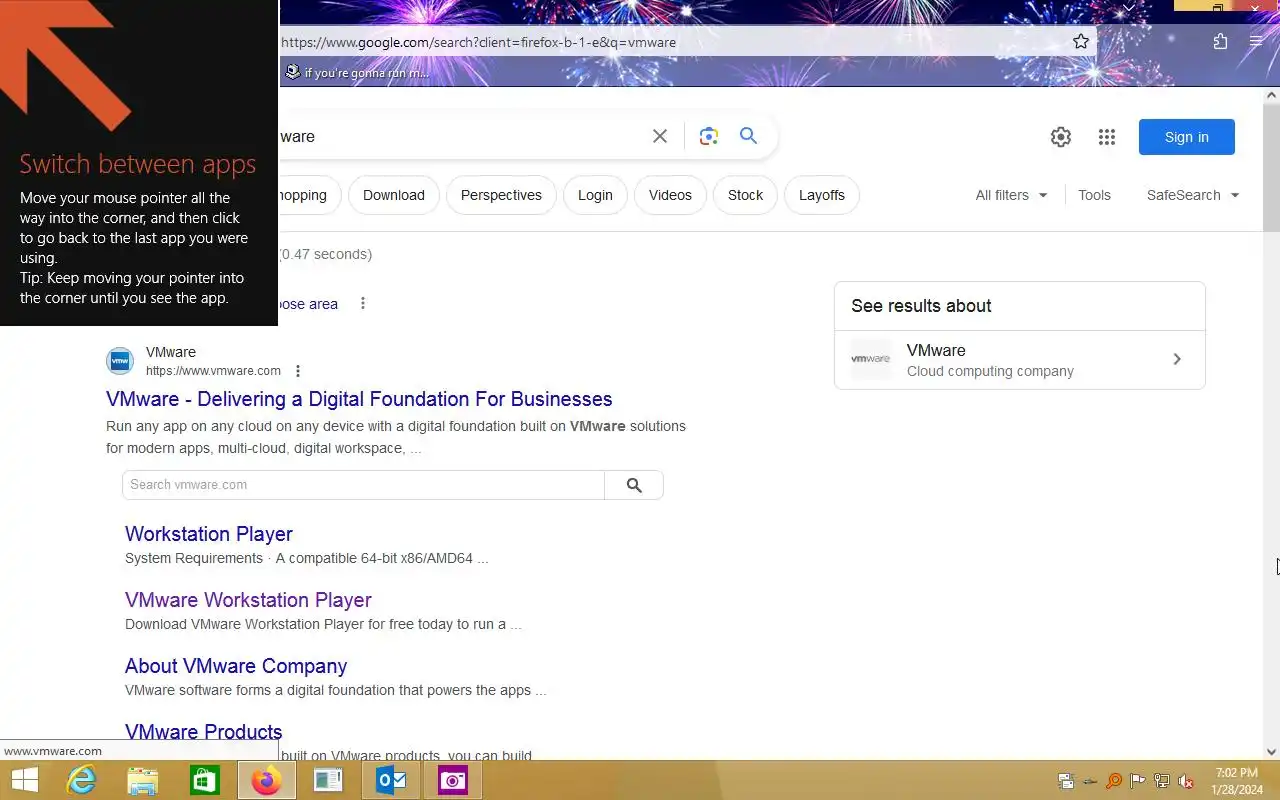This screenshot has height=800, width=1280.
Task: Select the Perspectives filter chip
Action: [x=501, y=195]
